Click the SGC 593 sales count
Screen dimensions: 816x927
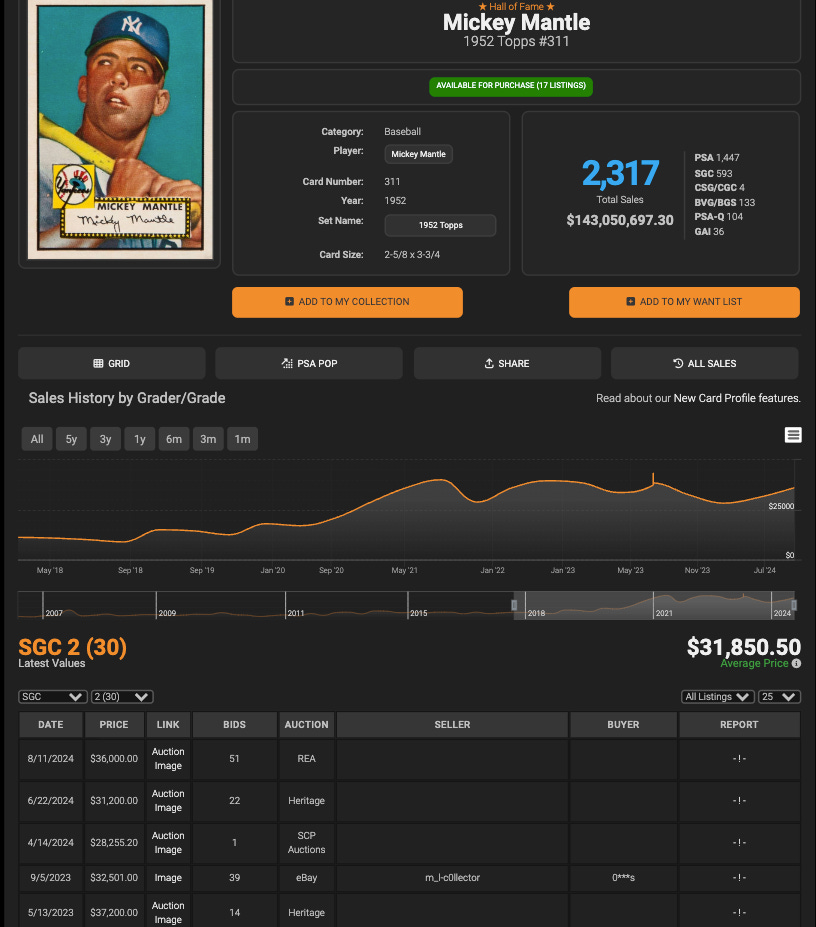pos(713,174)
